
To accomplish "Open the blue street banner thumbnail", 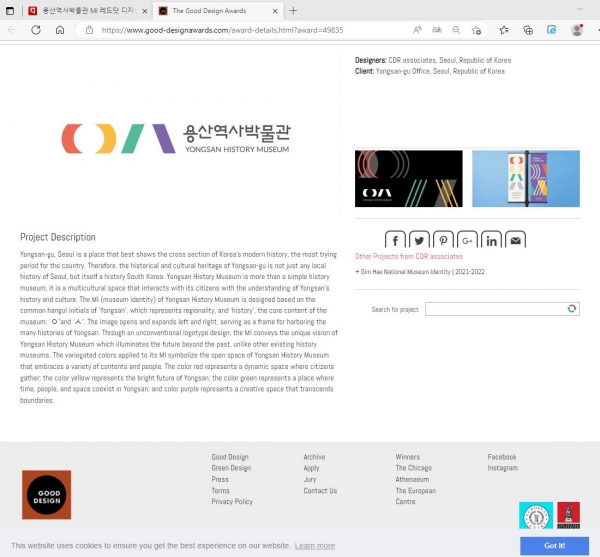I will pos(526,179).
